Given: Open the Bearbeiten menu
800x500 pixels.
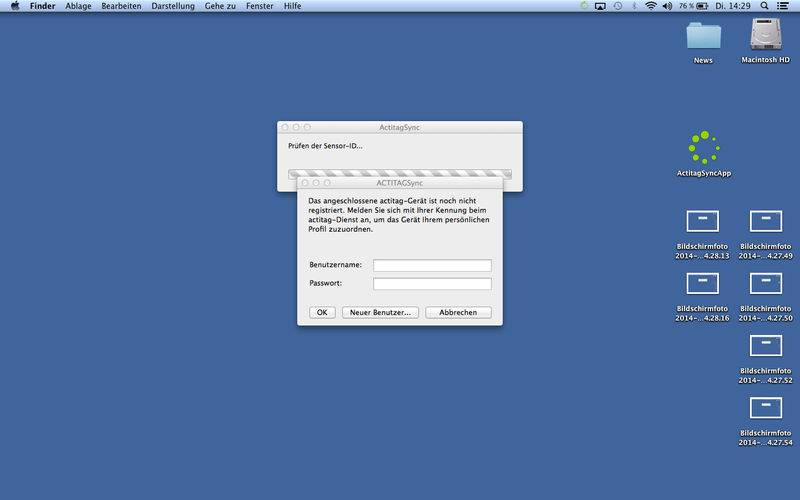Looking at the screenshot, I should [121, 6].
